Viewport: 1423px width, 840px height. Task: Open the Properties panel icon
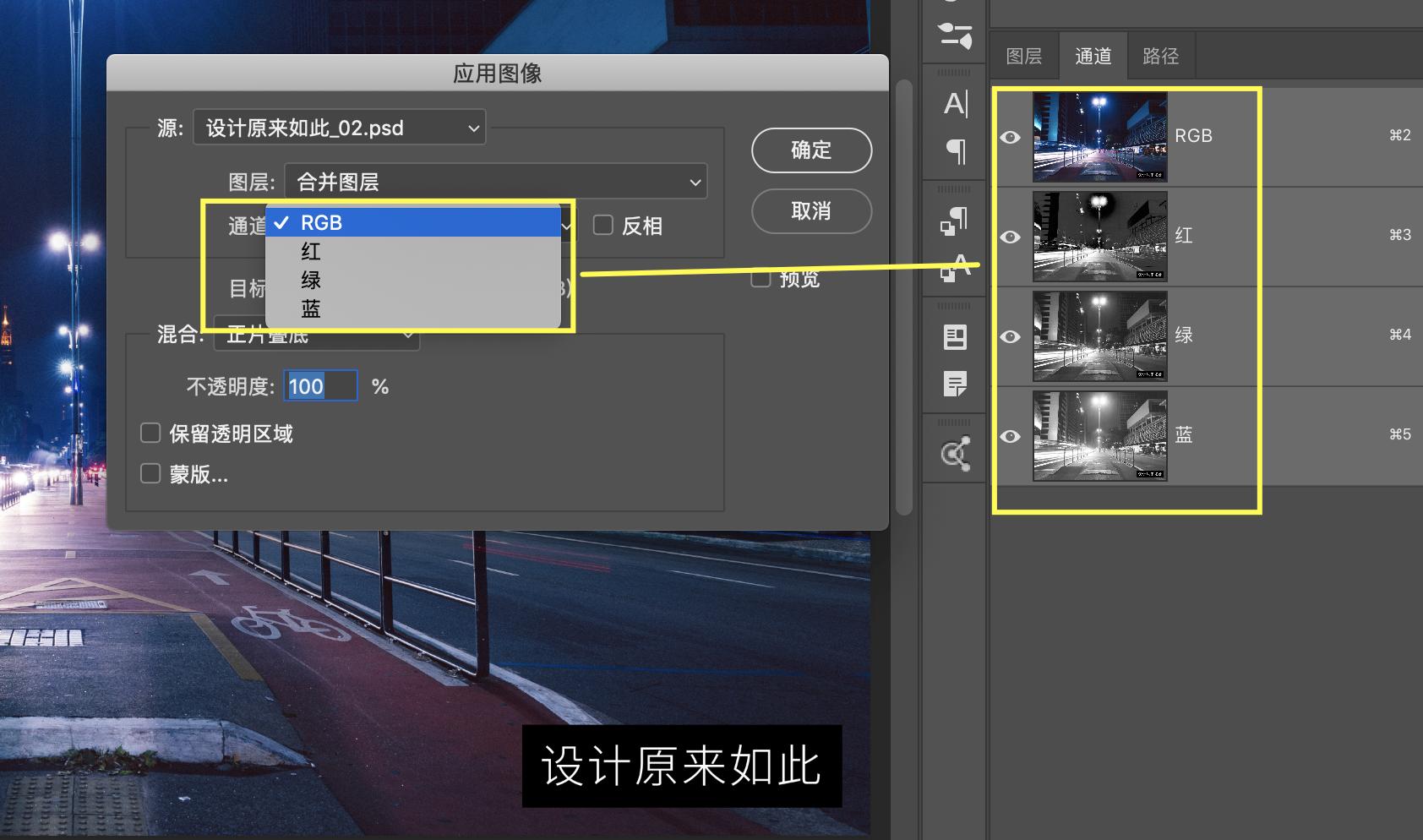954,336
